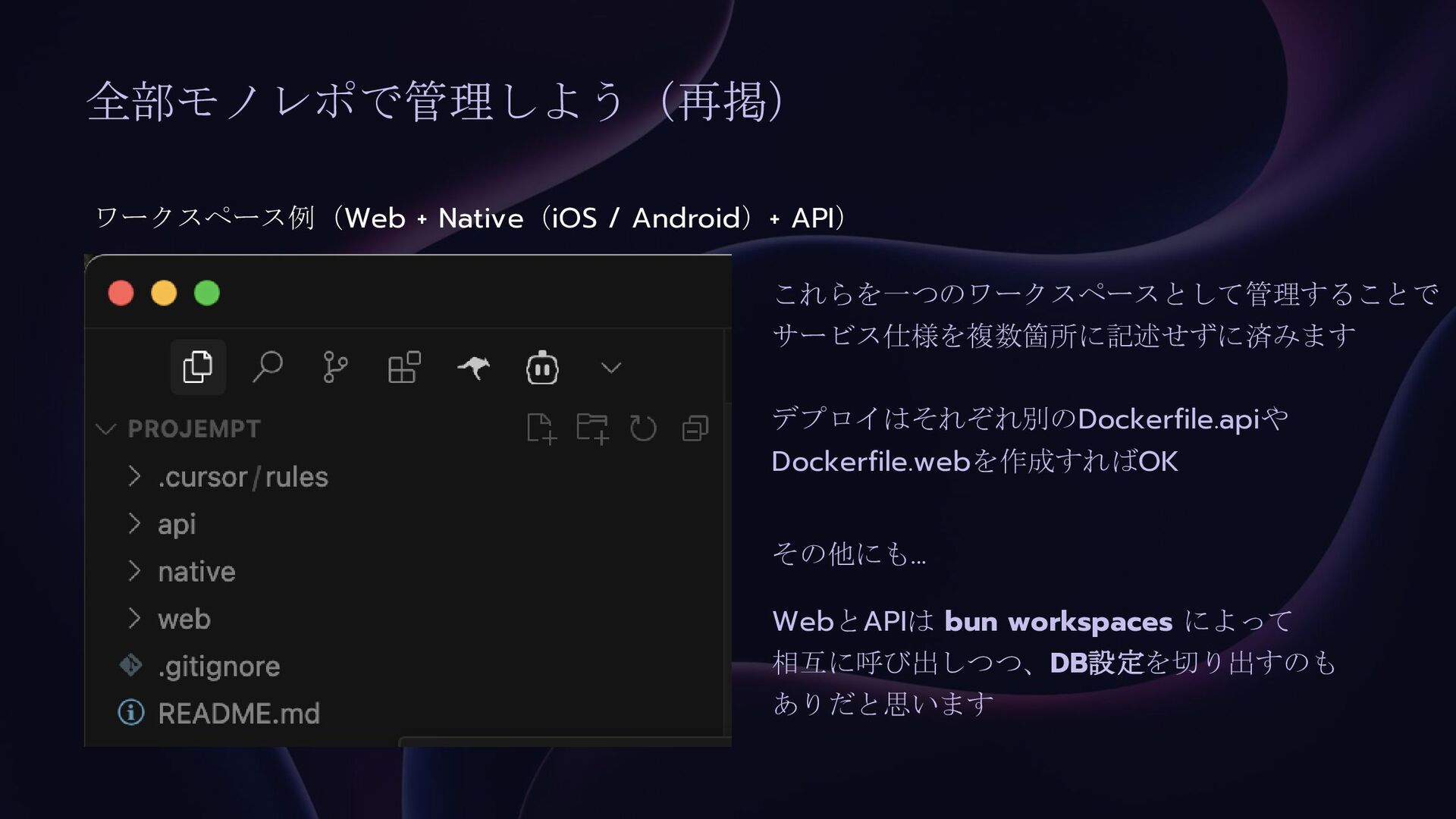Refresh the explorer file tree
This screenshot has width=1456, height=819.
pyautogui.click(x=643, y=428)
